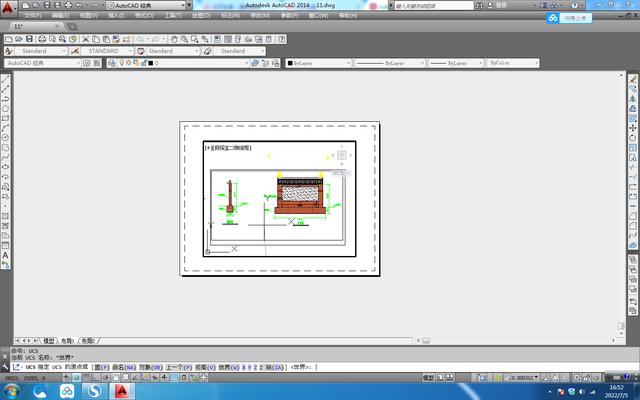Switch to the 布局1 layout tab
The width and height of the screenshot is (640, 400).
tap(69, 340)
